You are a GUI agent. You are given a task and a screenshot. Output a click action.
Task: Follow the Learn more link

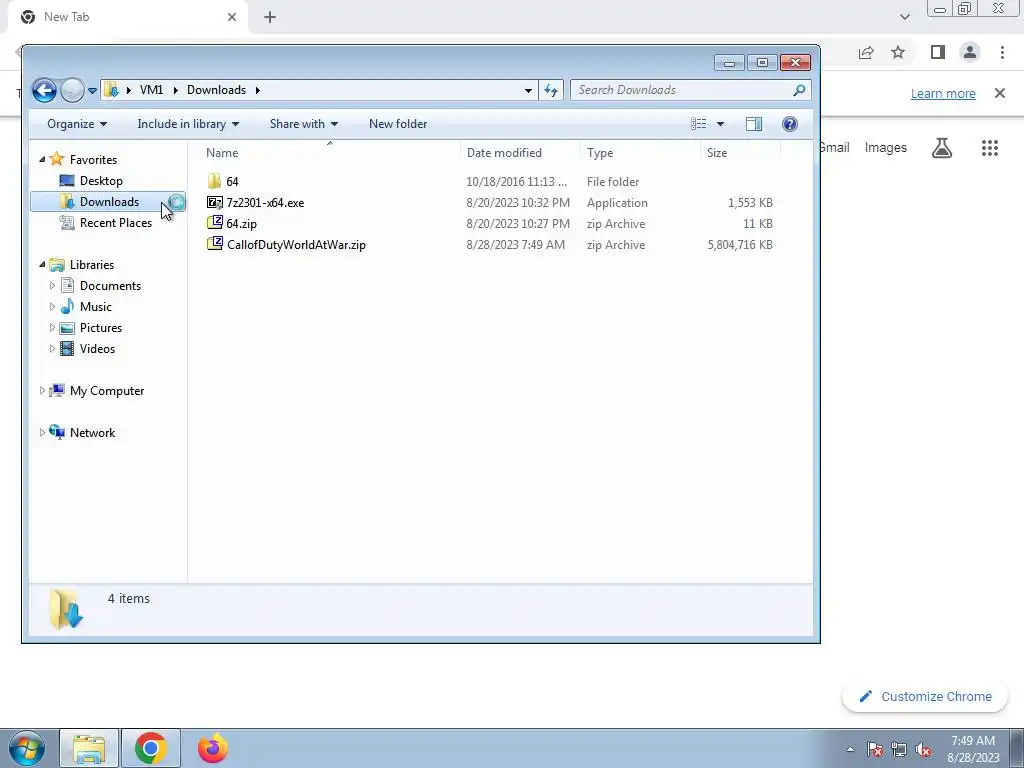pyautogui.click(x=943, y=93)
